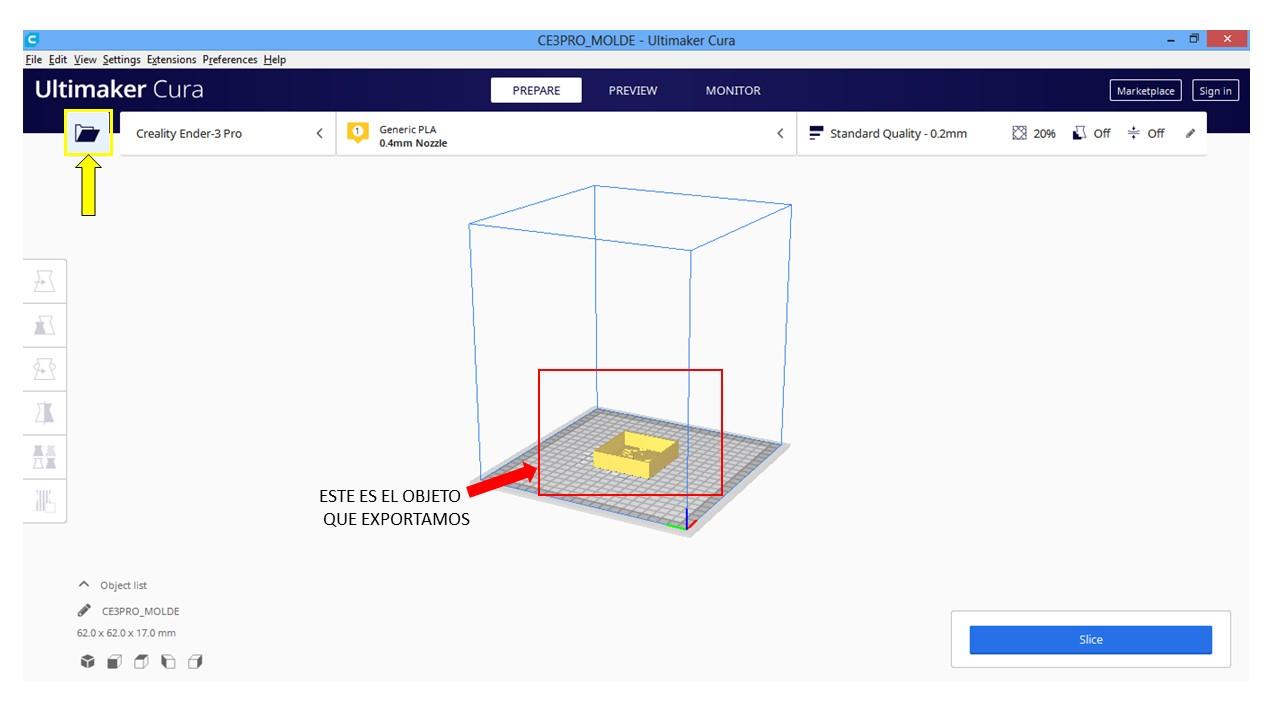Collapse the Object list
This screenshot has width=1280, height=720.
[x=84, y=585]
